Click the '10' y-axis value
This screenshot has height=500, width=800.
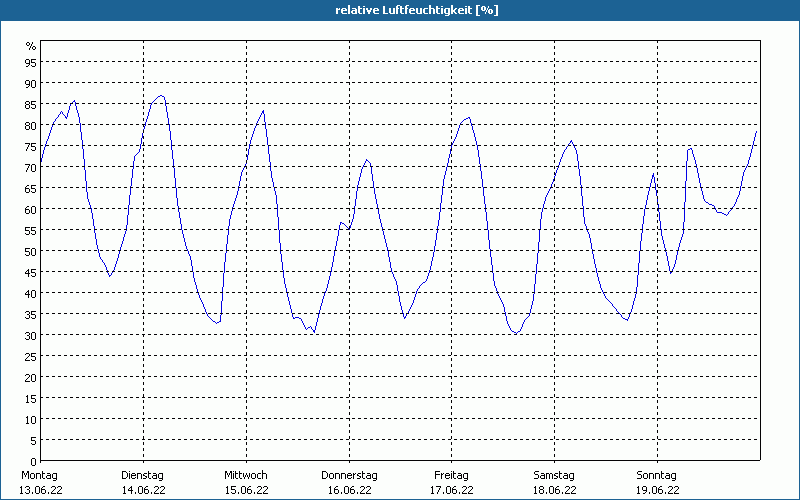31,420
